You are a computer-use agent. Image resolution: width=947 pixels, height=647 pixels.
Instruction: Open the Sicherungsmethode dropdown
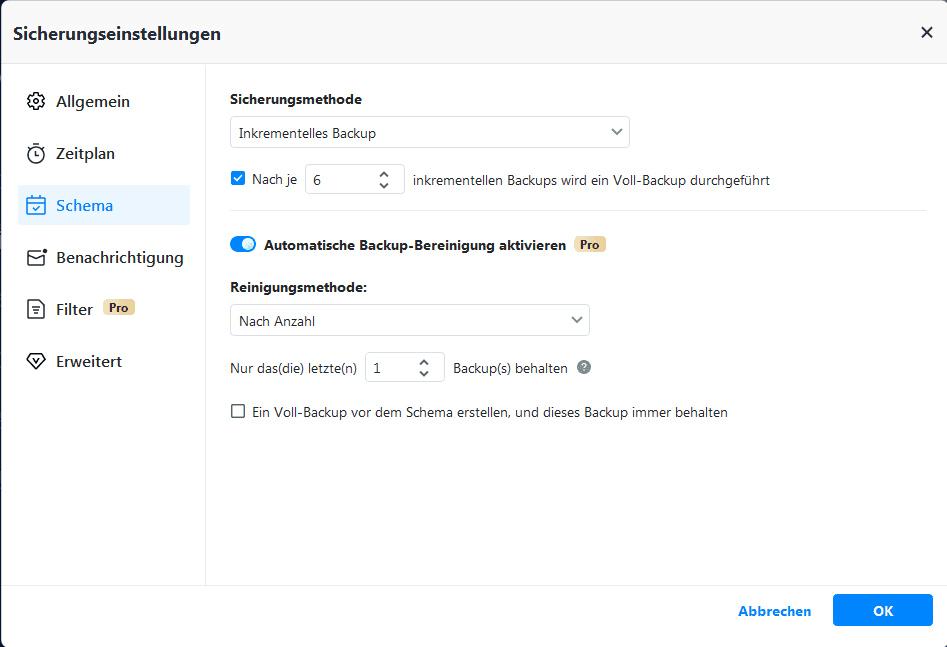tap(429, 132)
